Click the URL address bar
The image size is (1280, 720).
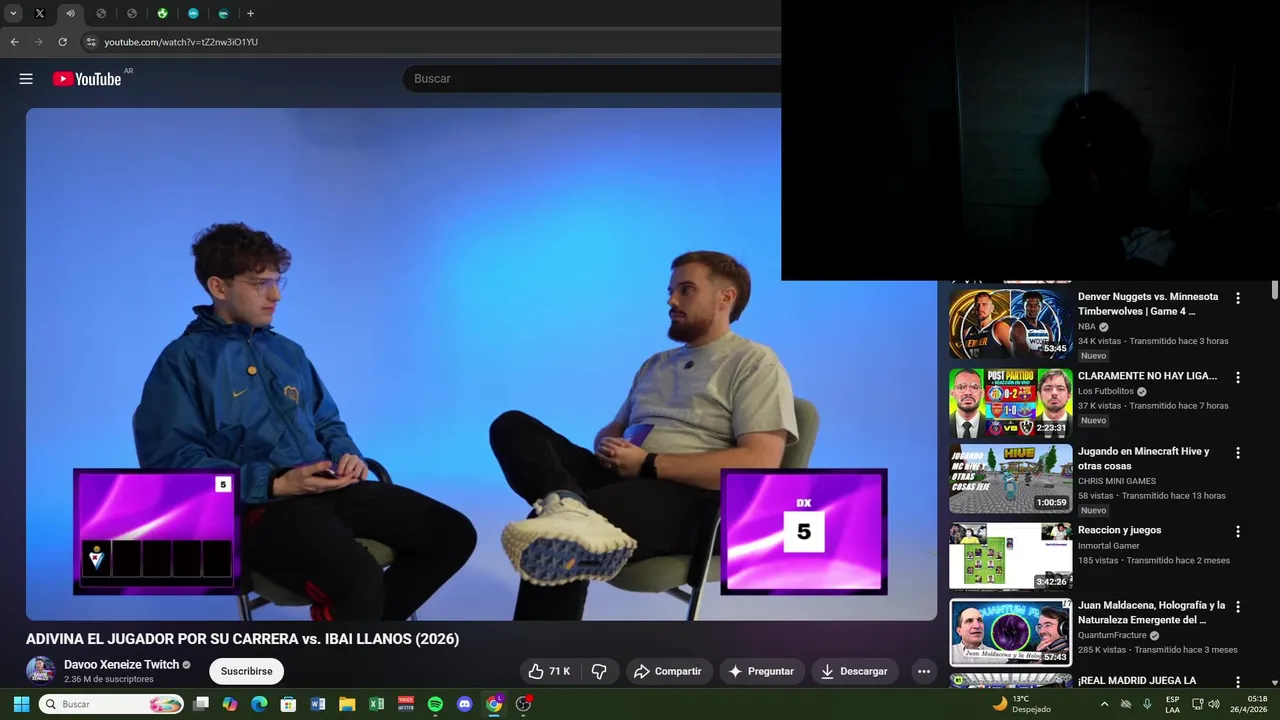[x=430, y=42]
